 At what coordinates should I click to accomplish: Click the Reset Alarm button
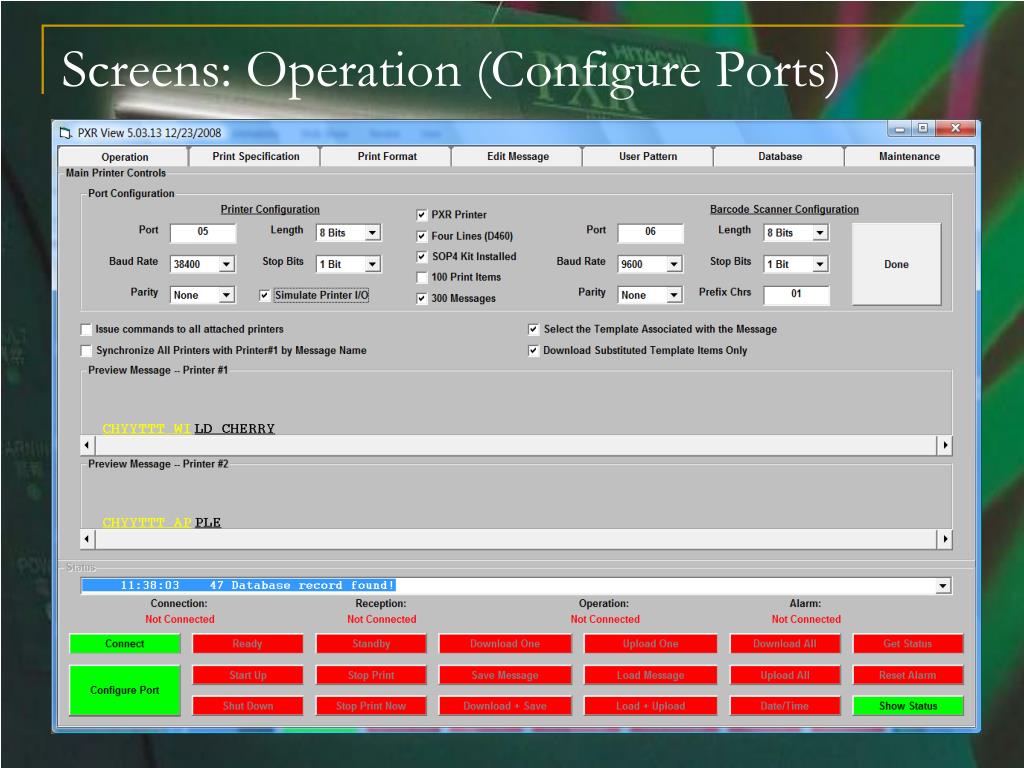(x=908, y=675)
